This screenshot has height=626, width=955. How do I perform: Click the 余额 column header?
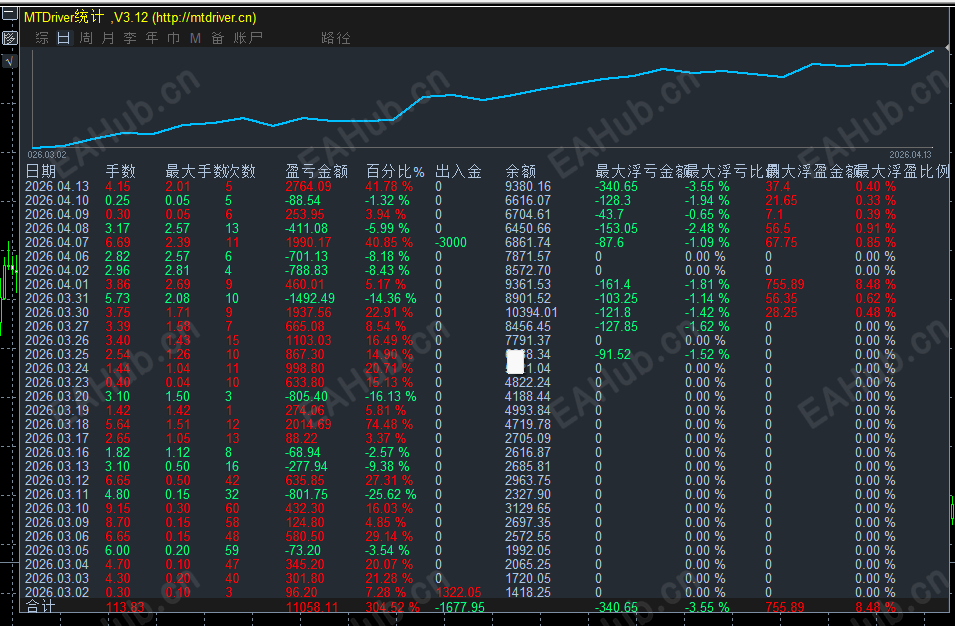(521, 171)
